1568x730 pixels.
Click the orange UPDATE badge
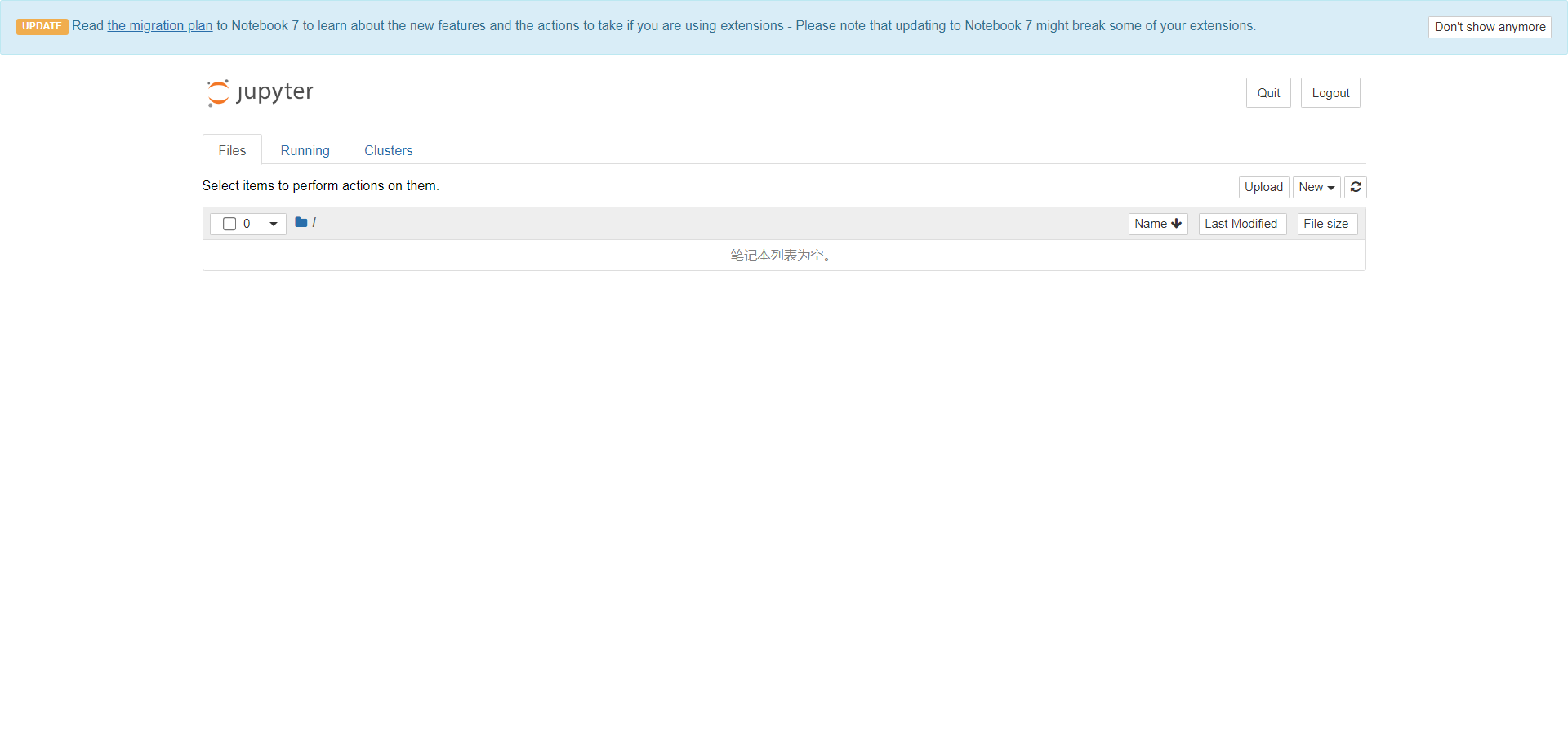click(42, 26)
